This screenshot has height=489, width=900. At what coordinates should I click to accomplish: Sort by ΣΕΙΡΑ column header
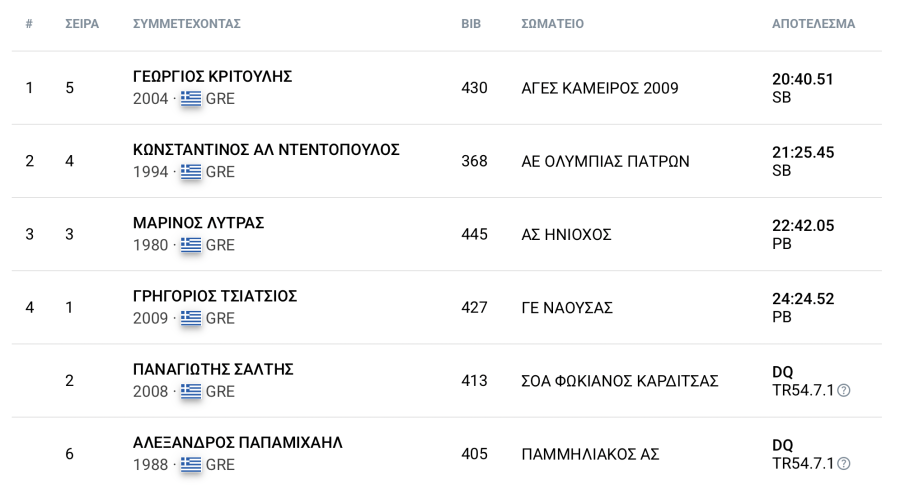click(x=82, y=24)
